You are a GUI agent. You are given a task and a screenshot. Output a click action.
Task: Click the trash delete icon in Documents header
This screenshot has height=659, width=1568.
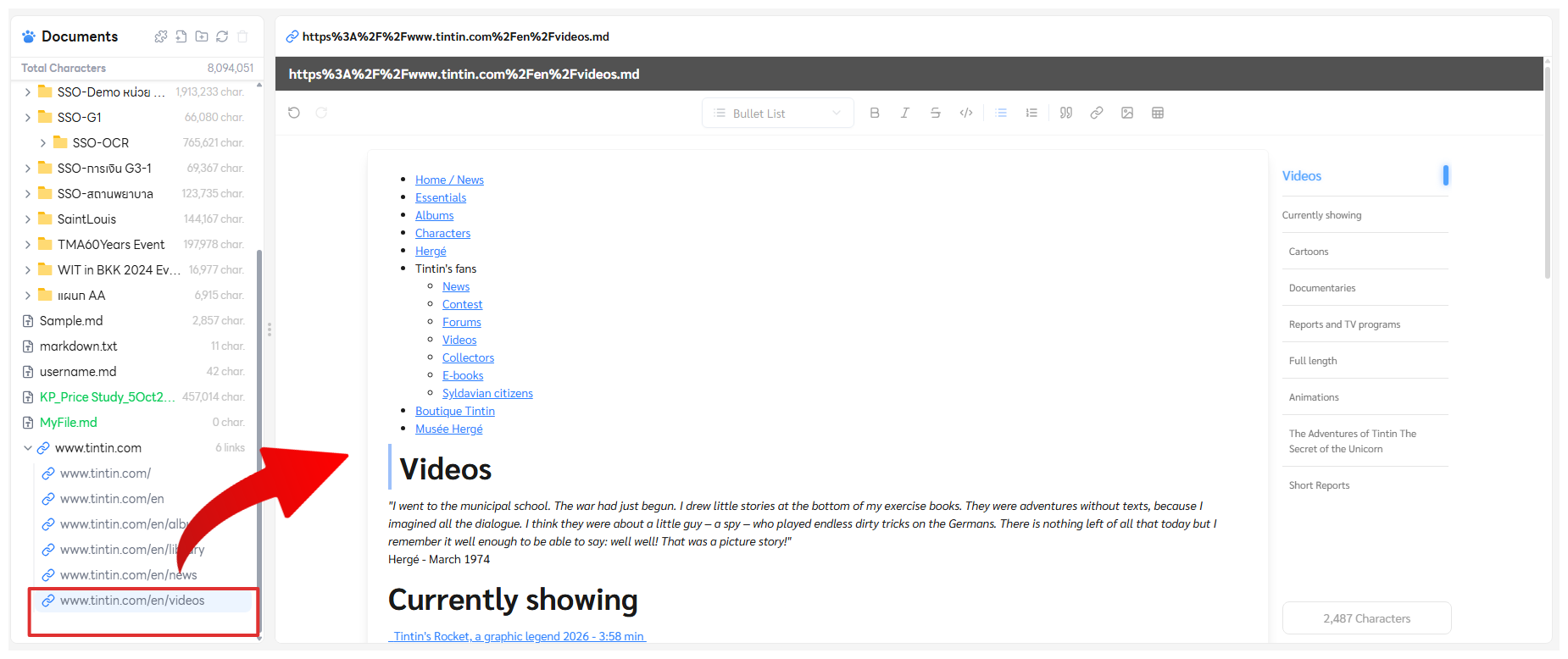[x=242, y=36]
